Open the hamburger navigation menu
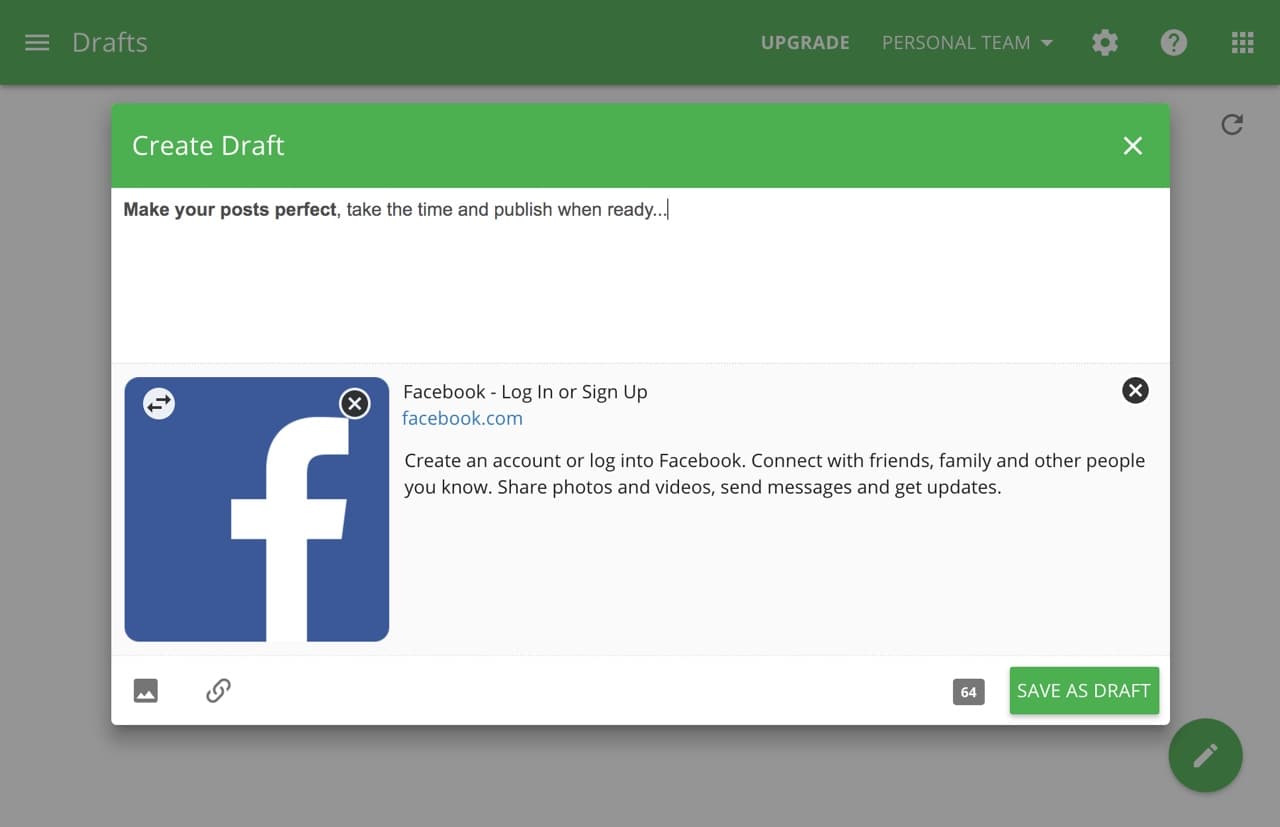Image resolution: width=1280 pixels, height=827 pixels. pyautogui.click(x=37, y=43)
